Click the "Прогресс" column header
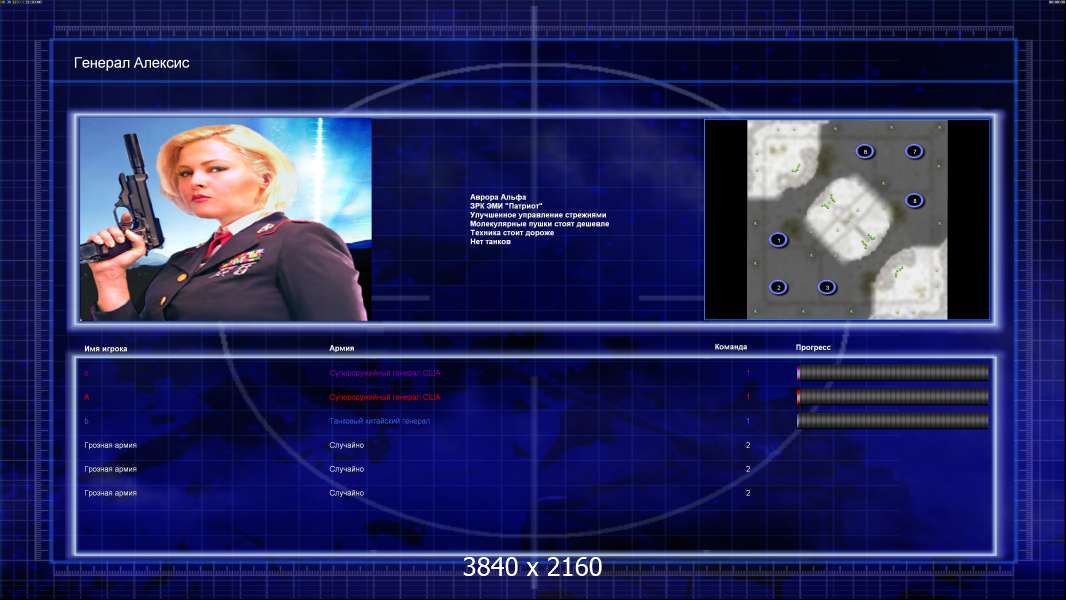 [813, 347]
